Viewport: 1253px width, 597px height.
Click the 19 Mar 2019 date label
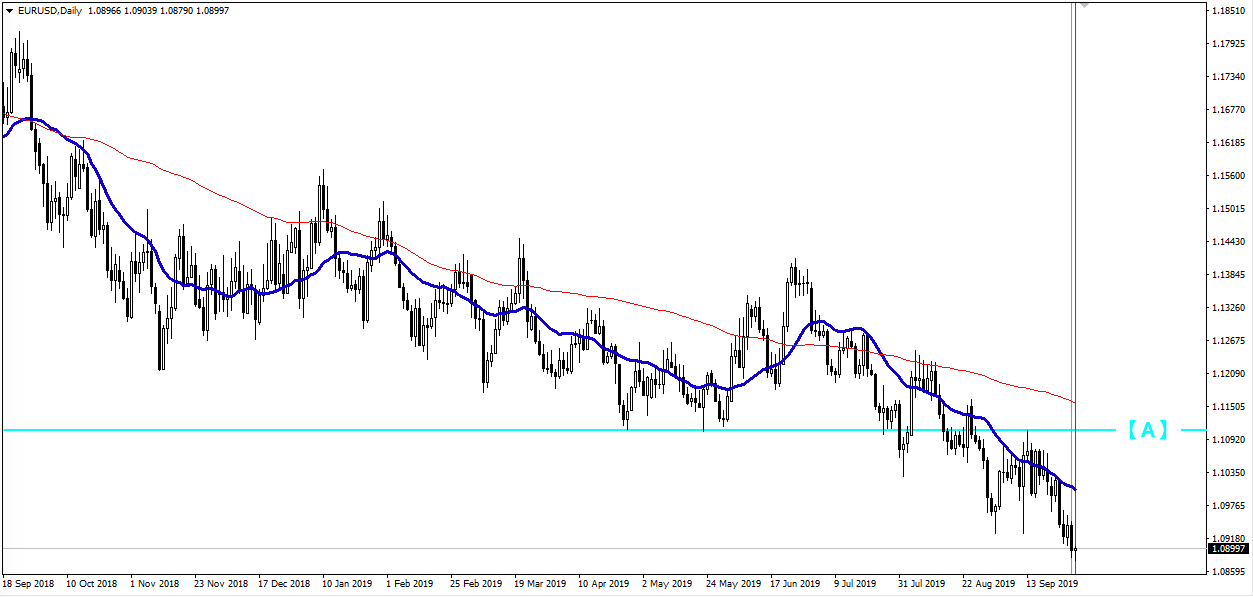click(x=539, y=583)
